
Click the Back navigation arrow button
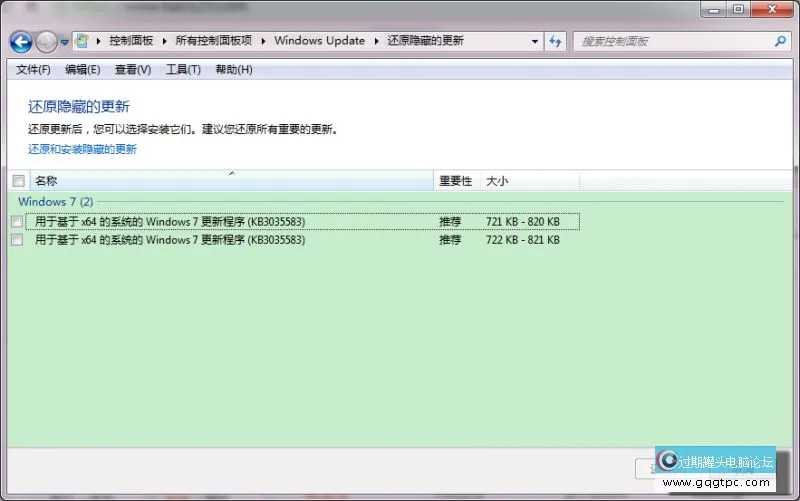pos(21,42)
